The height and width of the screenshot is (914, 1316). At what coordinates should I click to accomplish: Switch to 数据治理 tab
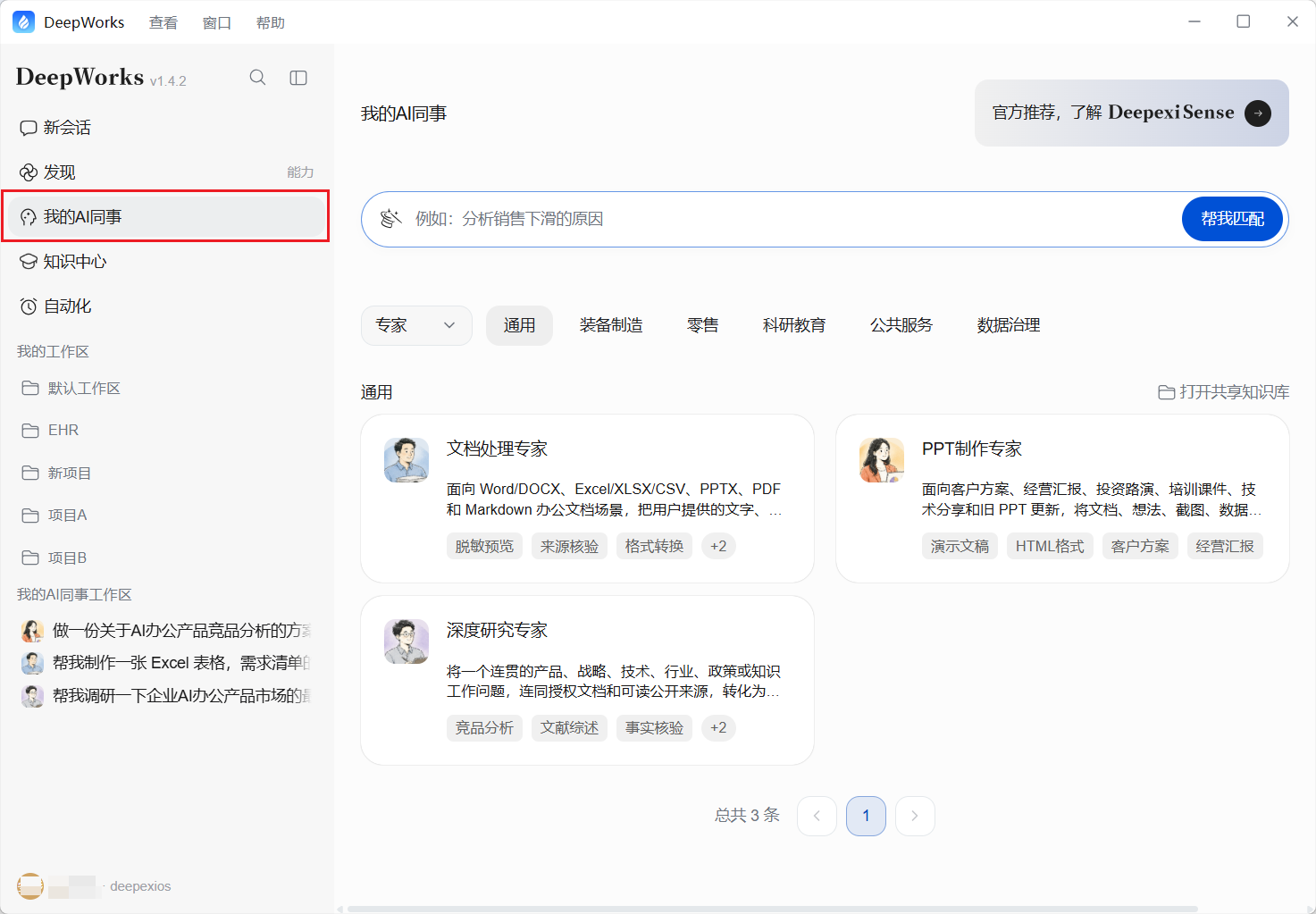tap(1009, 325)
